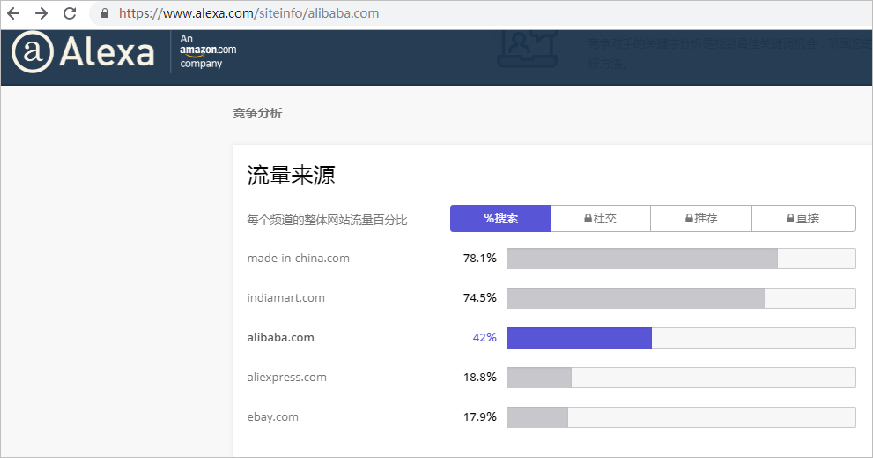Screen dimensions: 874x458
Task: Open the locked 直接 tab
Action: tap(803, 218)
